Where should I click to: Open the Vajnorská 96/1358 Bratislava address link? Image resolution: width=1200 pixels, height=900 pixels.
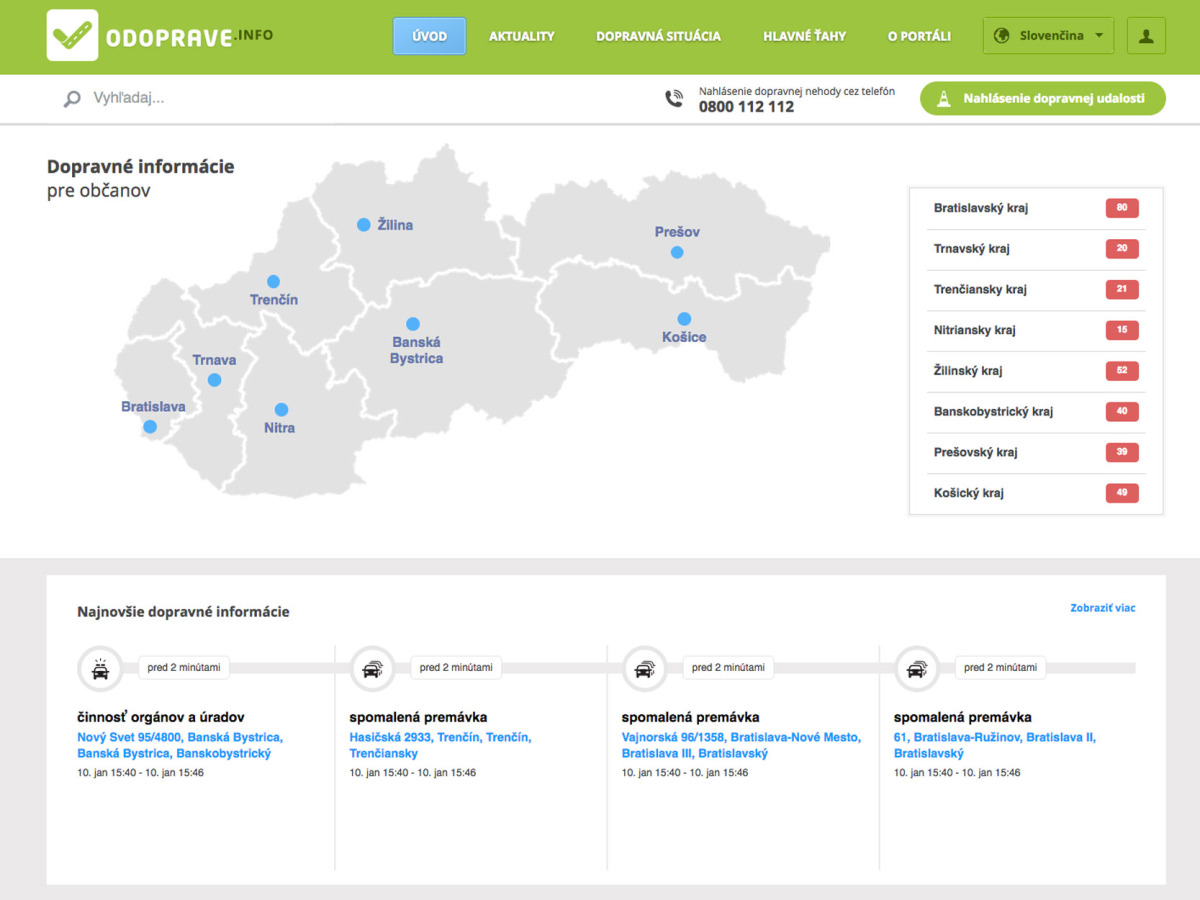[x=741, y=745]
